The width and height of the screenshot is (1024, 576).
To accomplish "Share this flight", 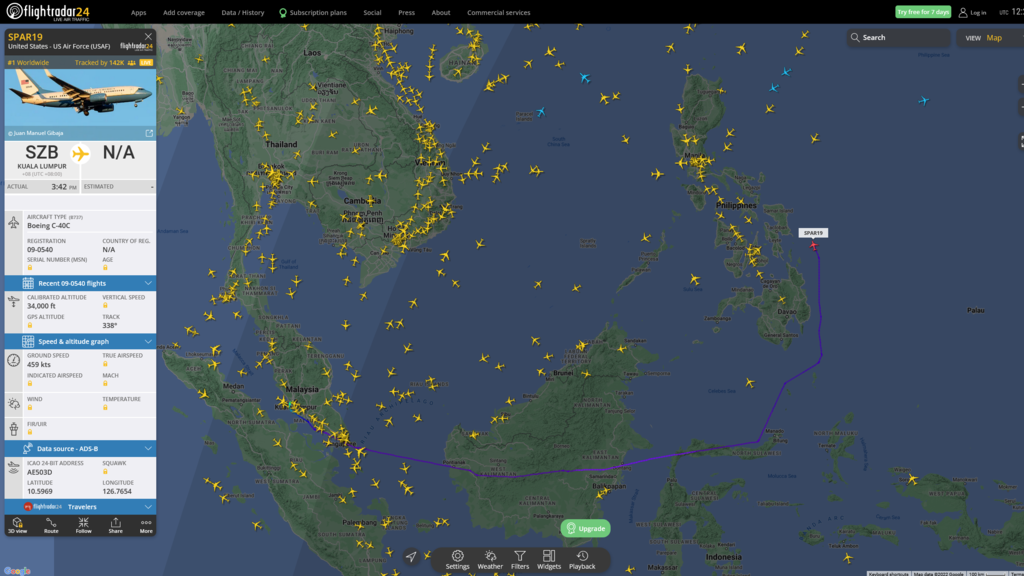I will 116,525.
